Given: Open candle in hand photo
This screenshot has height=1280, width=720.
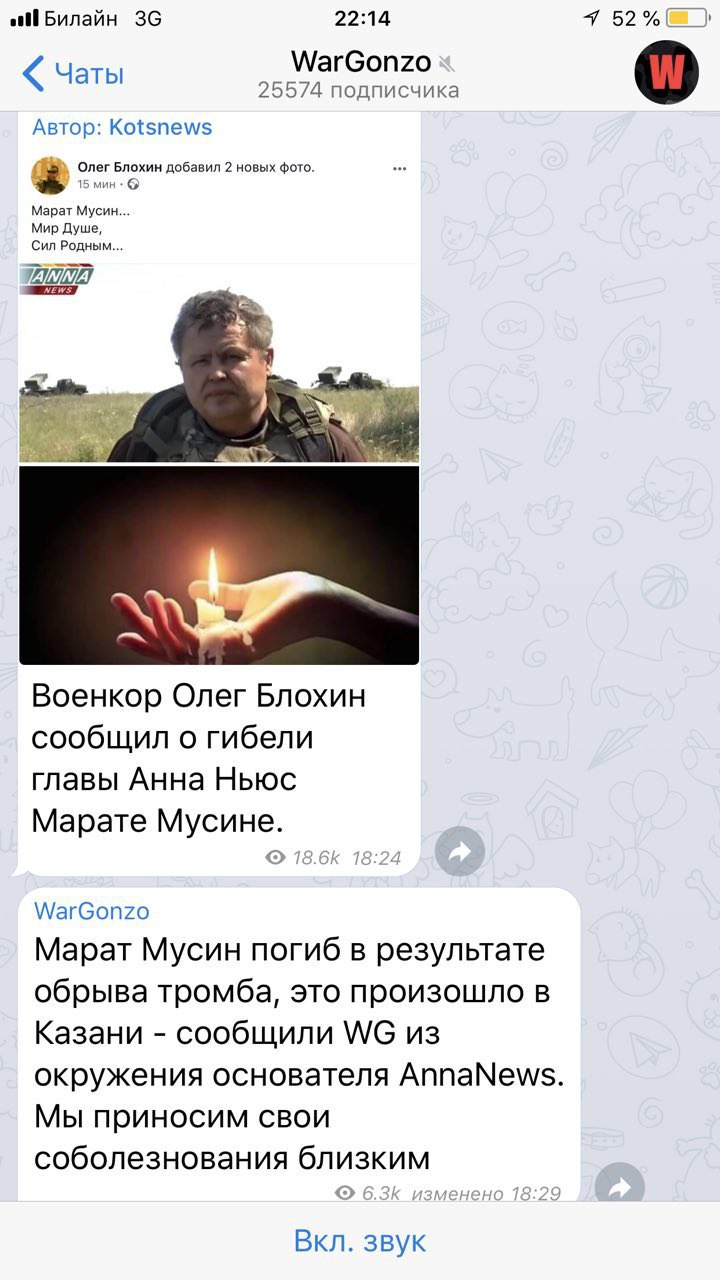Looking at the screenshot, I should pos(219,565).
